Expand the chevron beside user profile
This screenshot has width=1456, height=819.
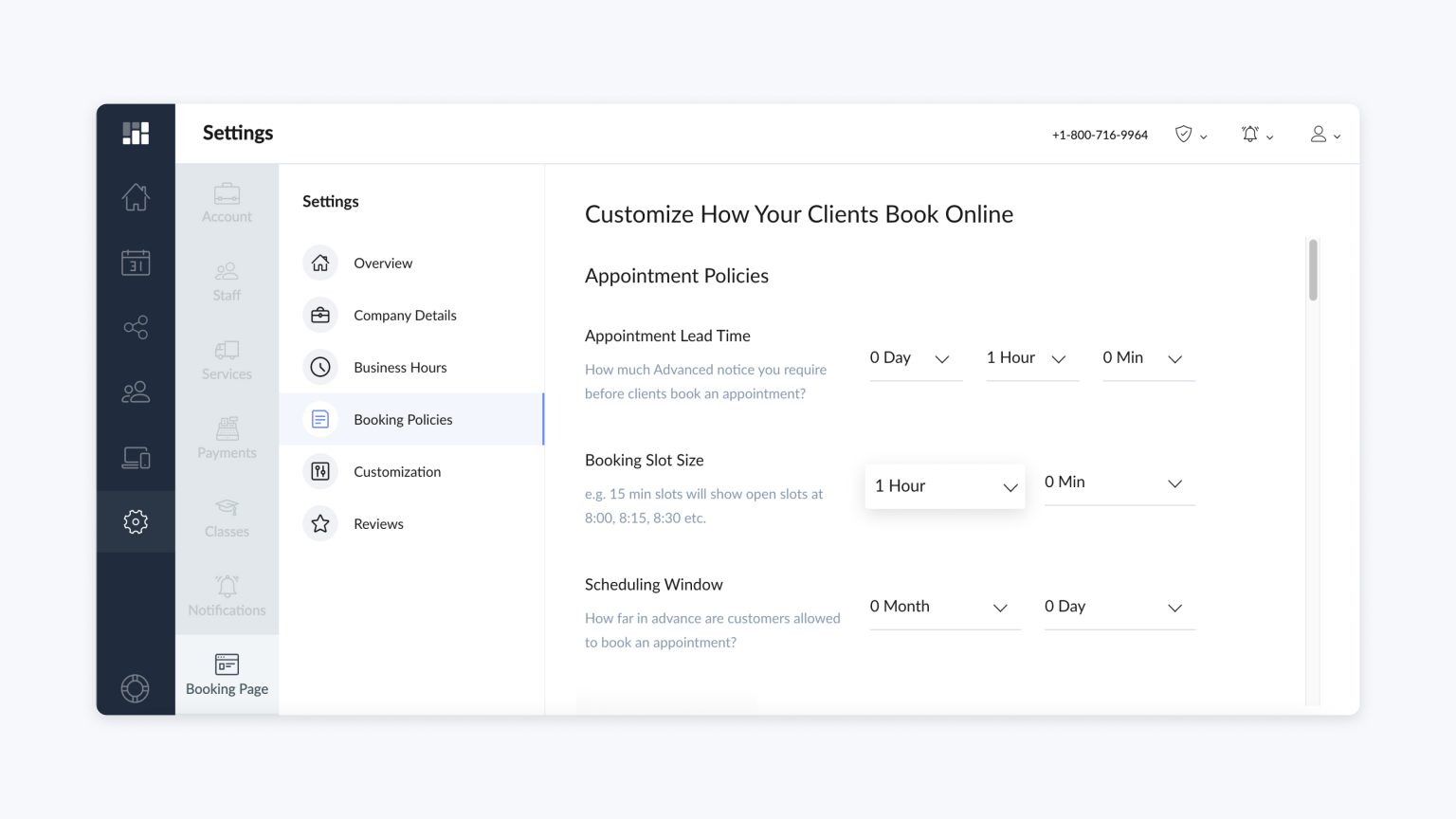1338,137
